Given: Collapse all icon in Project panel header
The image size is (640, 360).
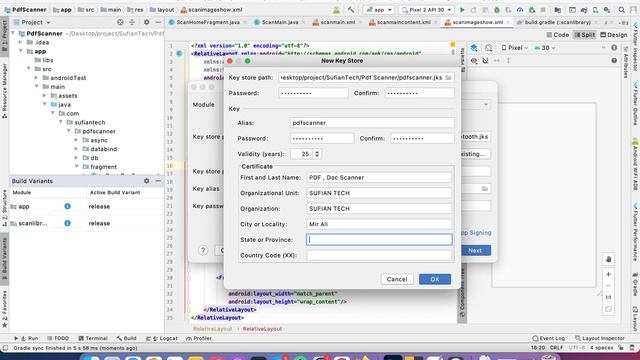Looking at the screenshot, I should point(132,22).
